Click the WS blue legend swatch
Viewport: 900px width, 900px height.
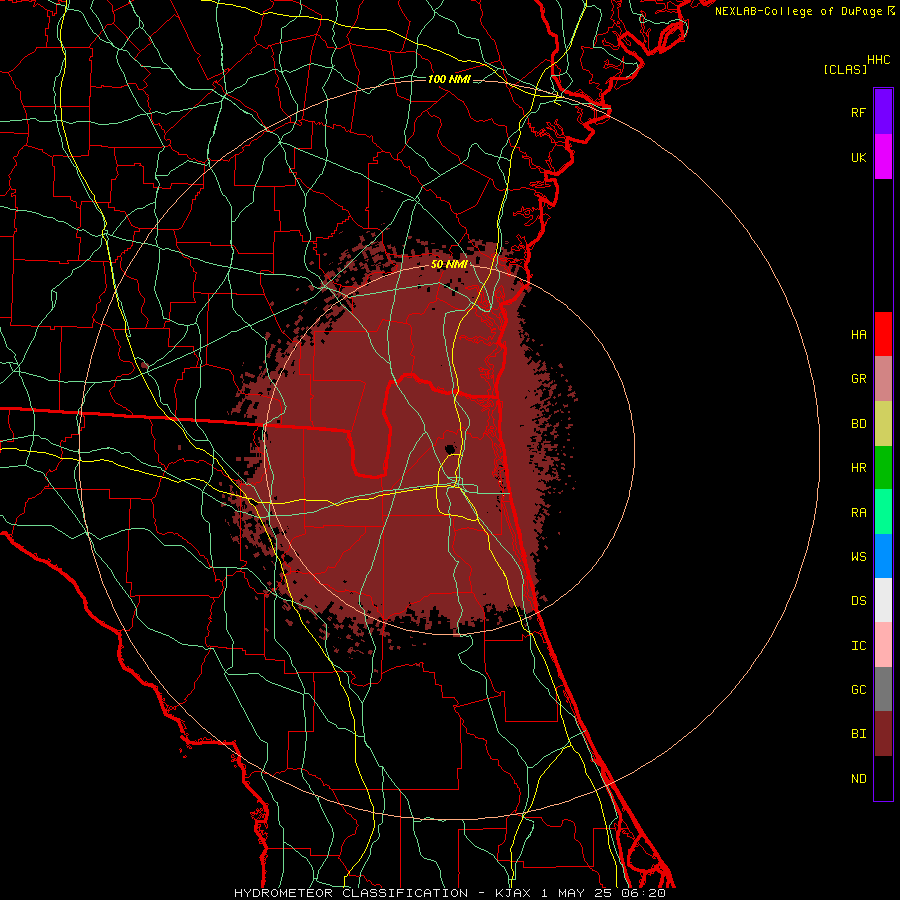[x=883, y=556]
